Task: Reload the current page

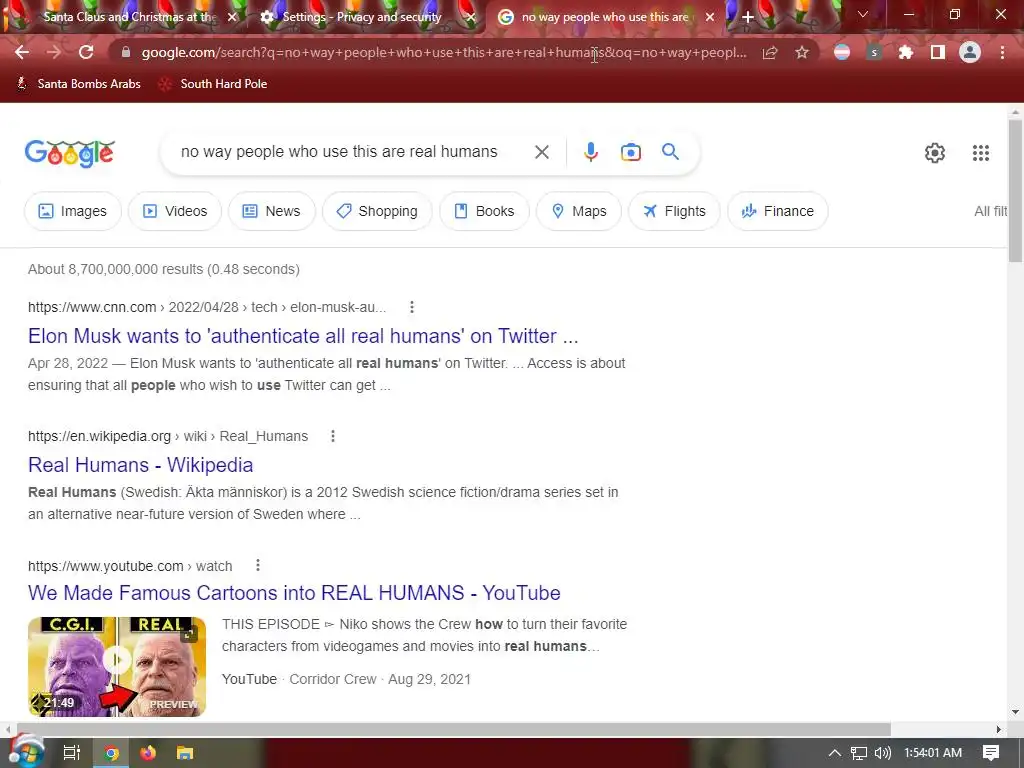Action: [86, 52]
